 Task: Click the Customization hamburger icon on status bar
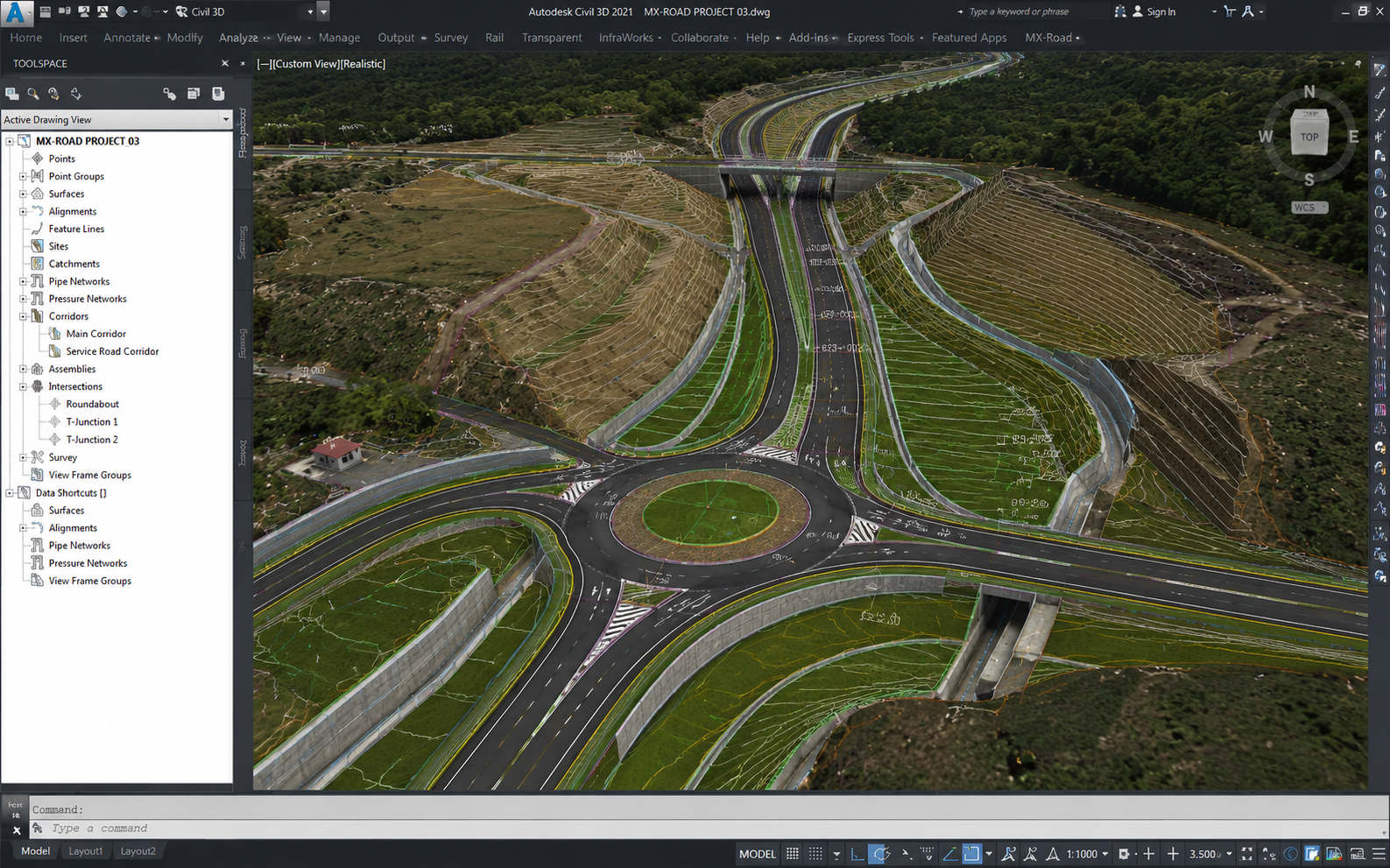click(1379, 854)
